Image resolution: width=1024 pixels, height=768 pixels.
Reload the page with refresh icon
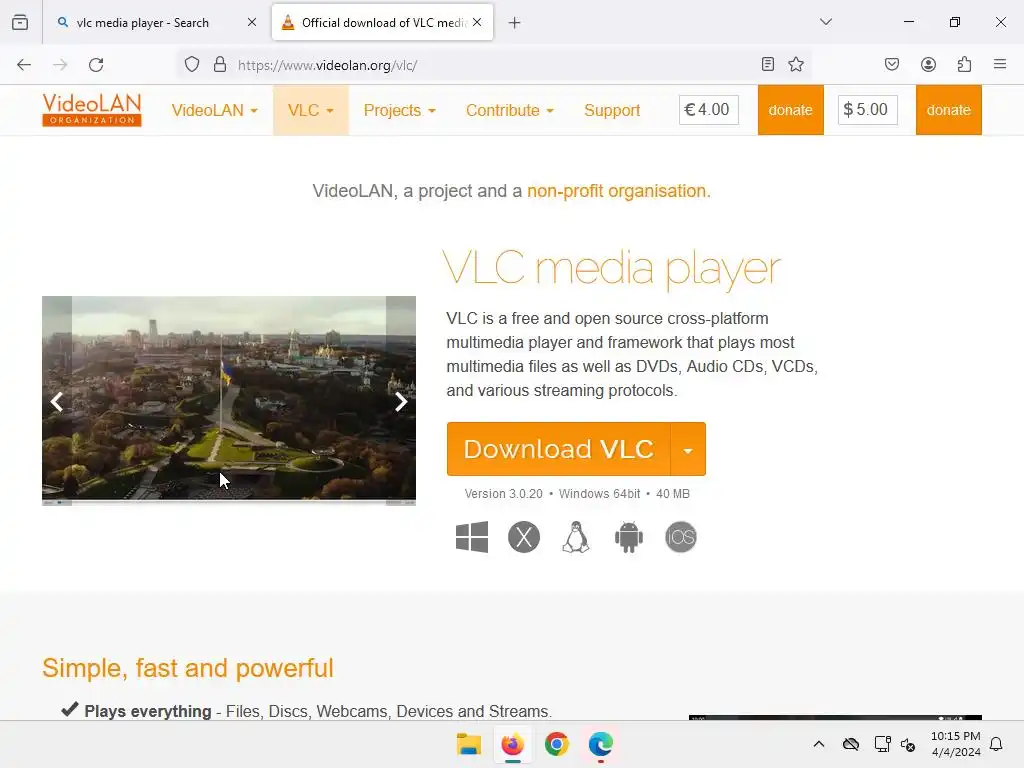pyautogui.click(x=96, y=65)
